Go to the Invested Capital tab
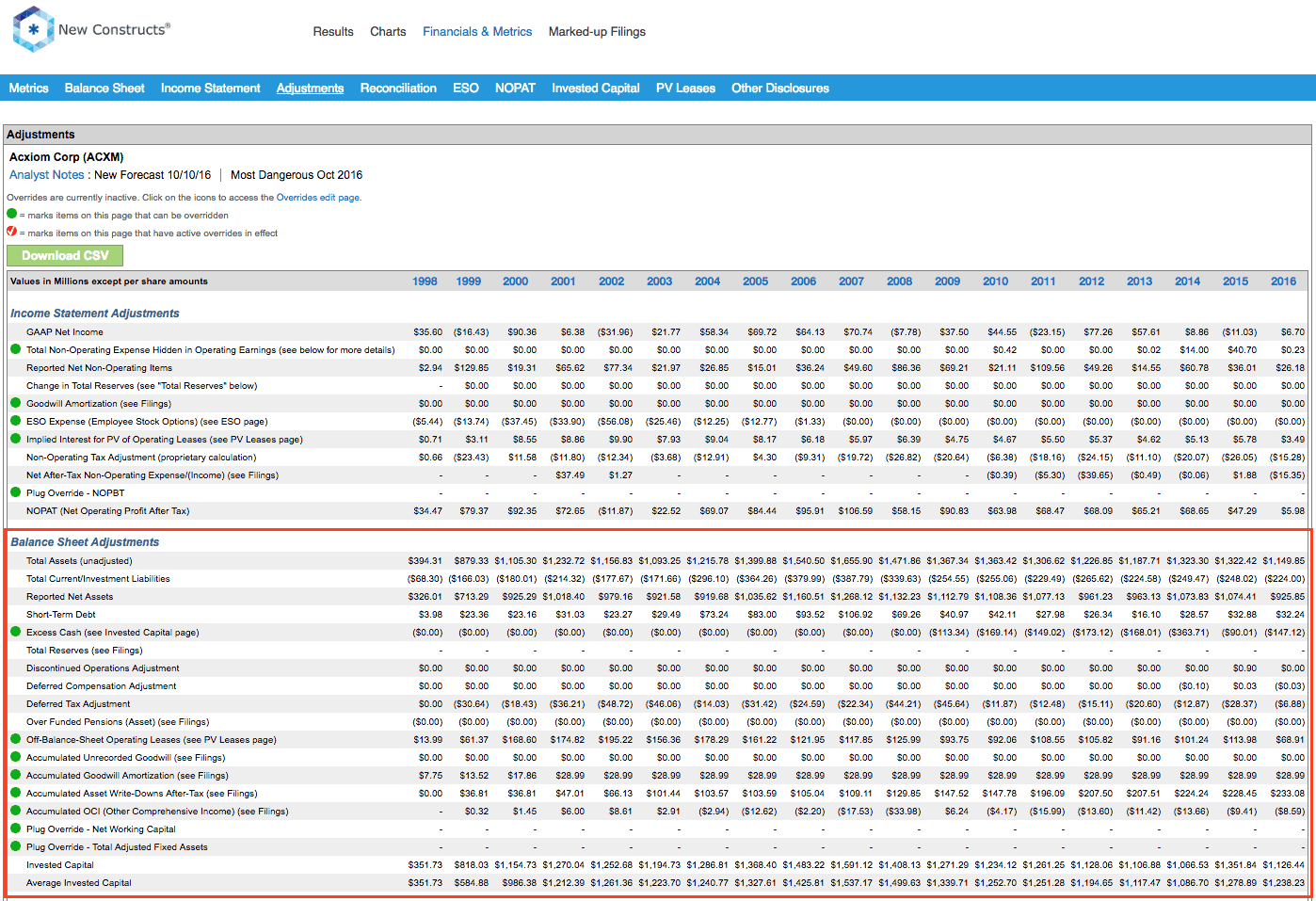The image size is (1316, 901). [596, 88]
